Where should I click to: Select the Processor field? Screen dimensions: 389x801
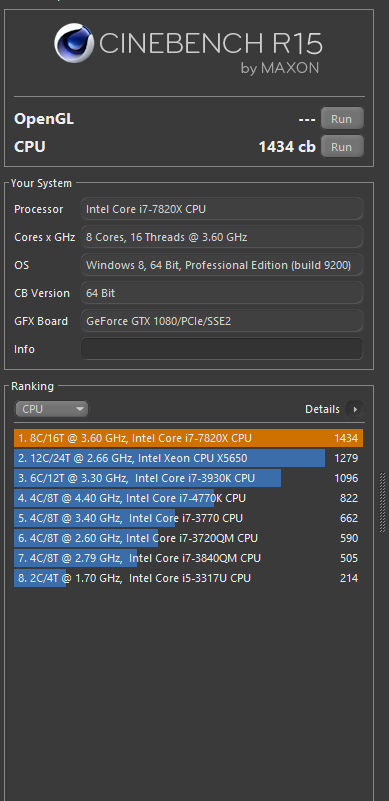tap(222, 209)
